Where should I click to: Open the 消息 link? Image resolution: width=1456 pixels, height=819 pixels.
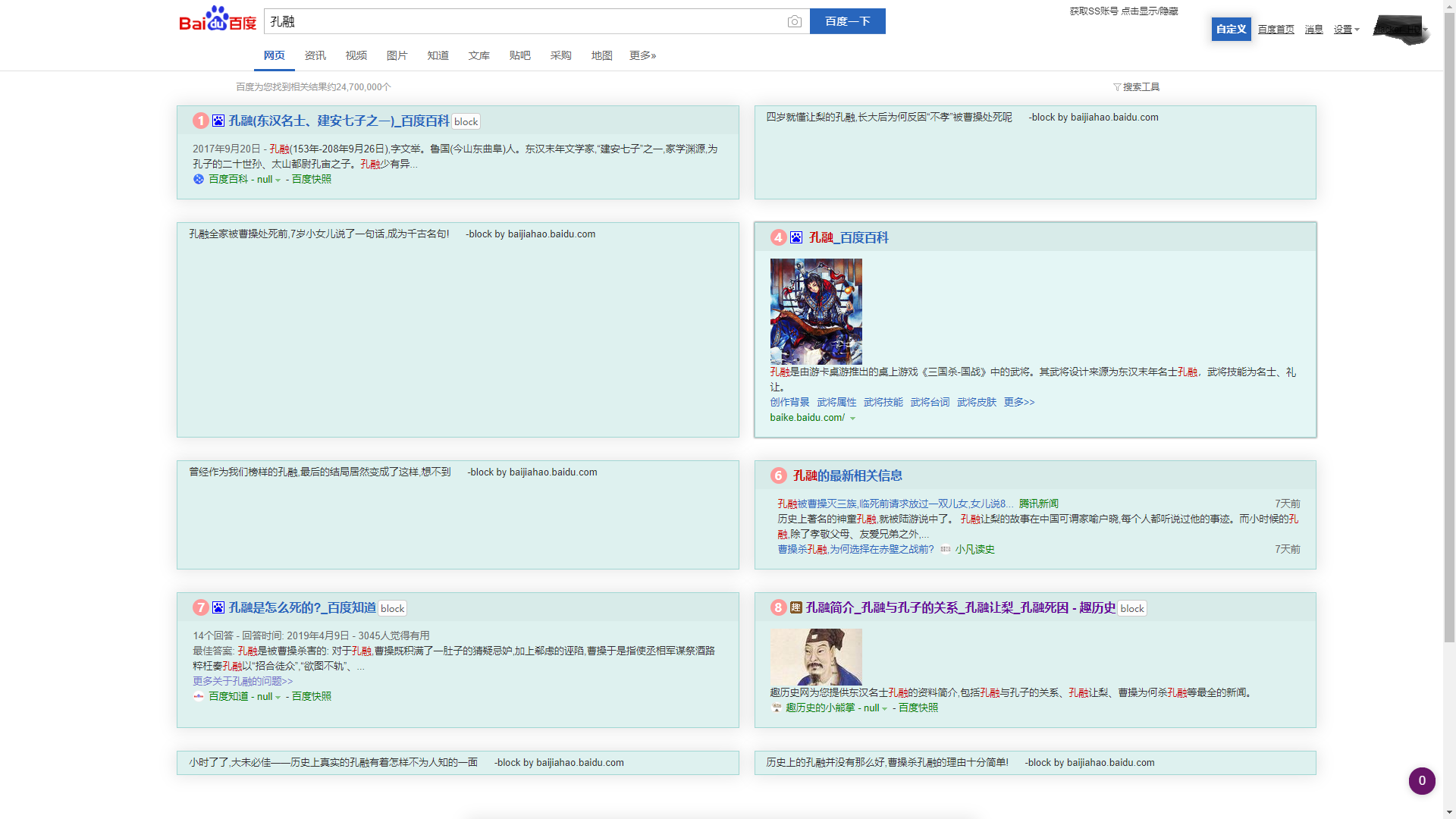click(1313, 30)
